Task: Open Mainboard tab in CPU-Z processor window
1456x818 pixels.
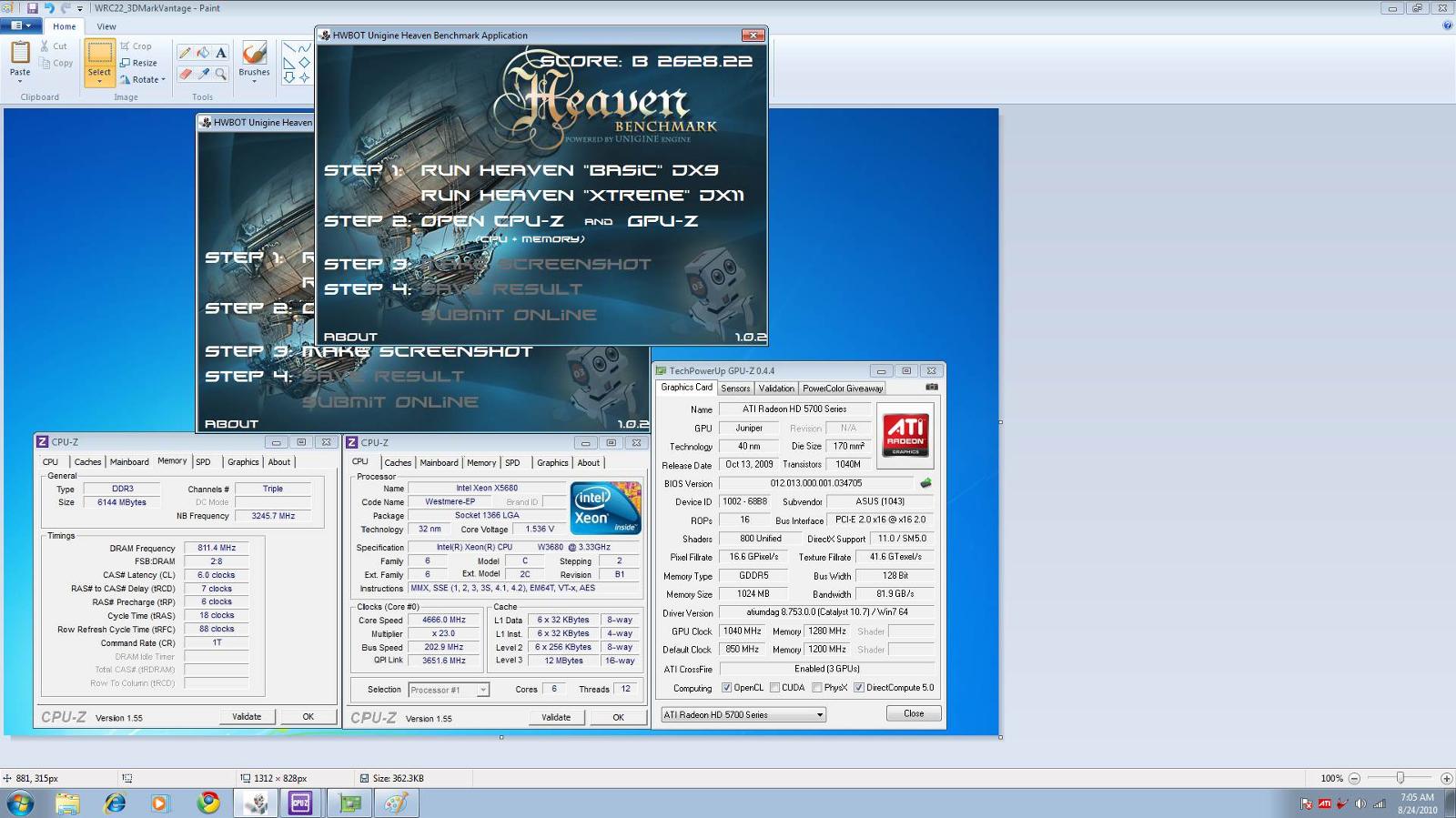Action: 439,463
